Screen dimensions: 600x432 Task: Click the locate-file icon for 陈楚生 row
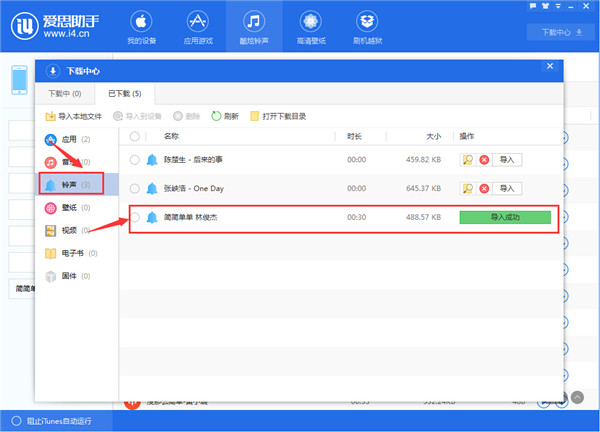click(468, 160)
